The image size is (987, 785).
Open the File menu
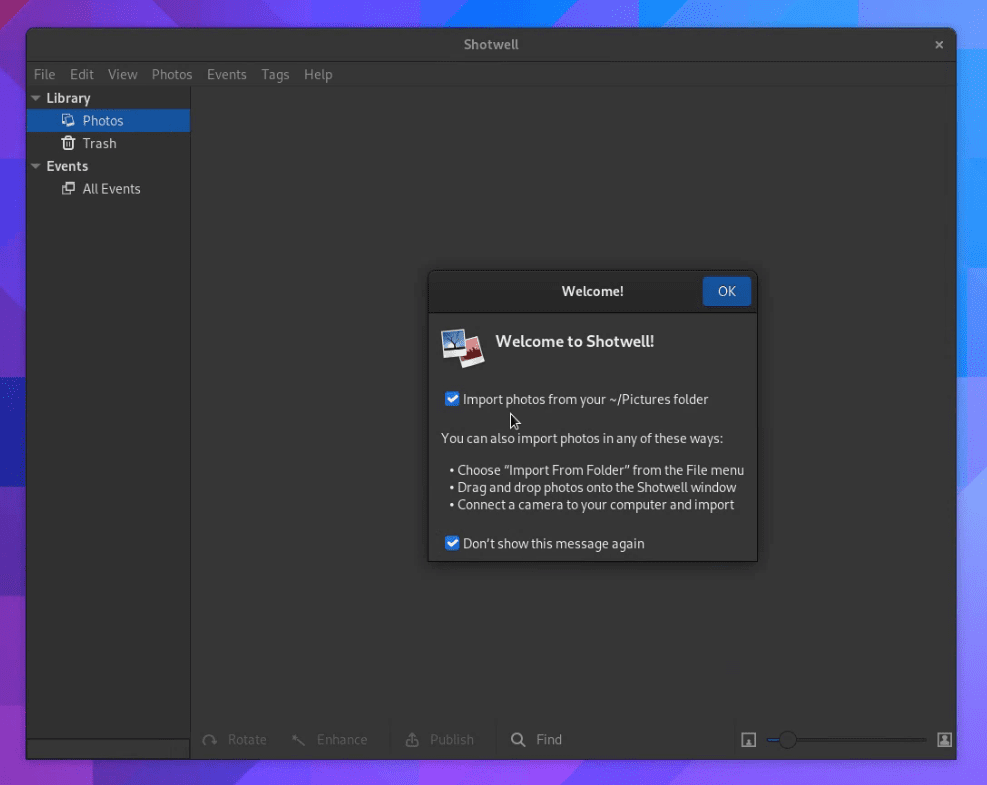(44, 74)
